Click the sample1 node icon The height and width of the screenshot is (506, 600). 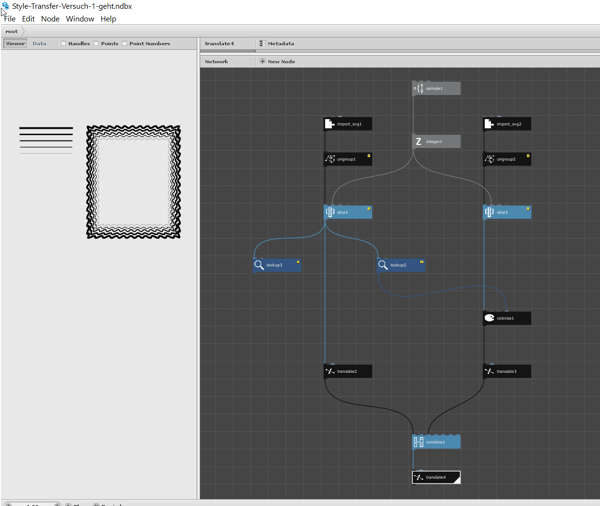(x=419, y=88)
